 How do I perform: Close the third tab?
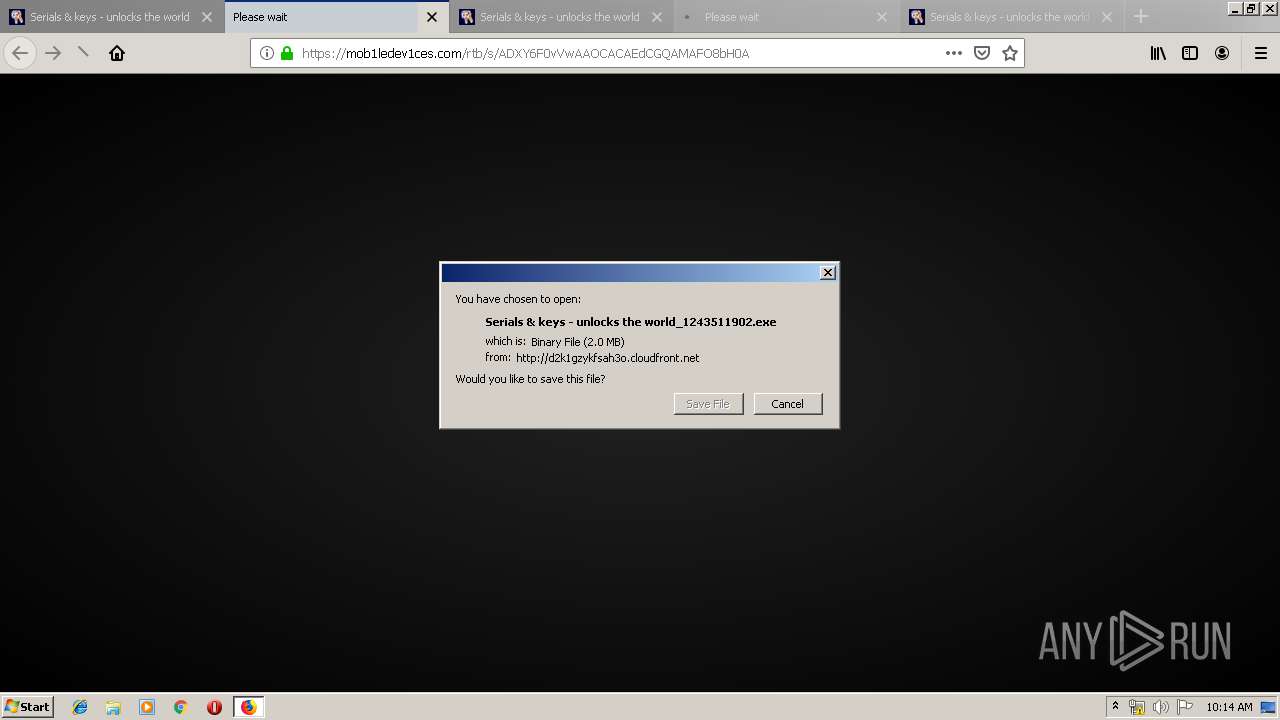(657, 17)
